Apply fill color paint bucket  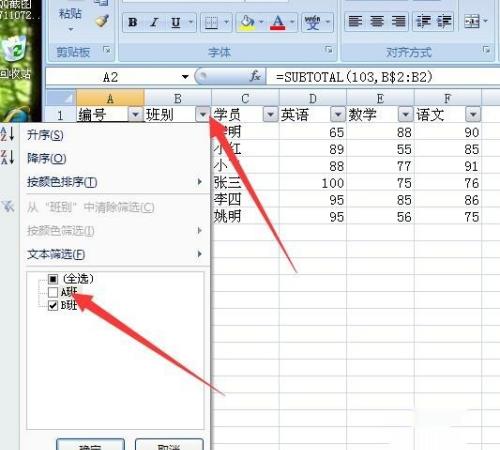[247, 22]
